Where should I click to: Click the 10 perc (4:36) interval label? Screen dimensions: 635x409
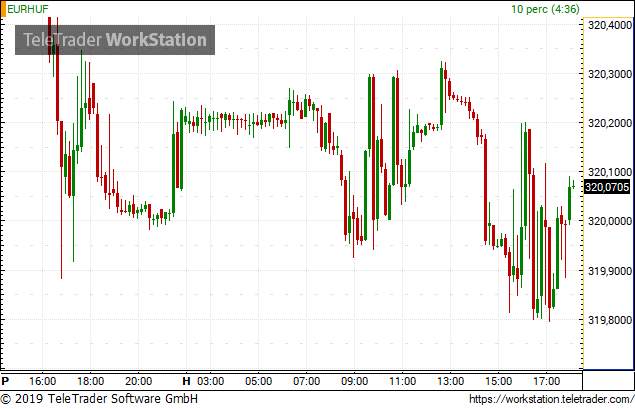pos(545,9)
